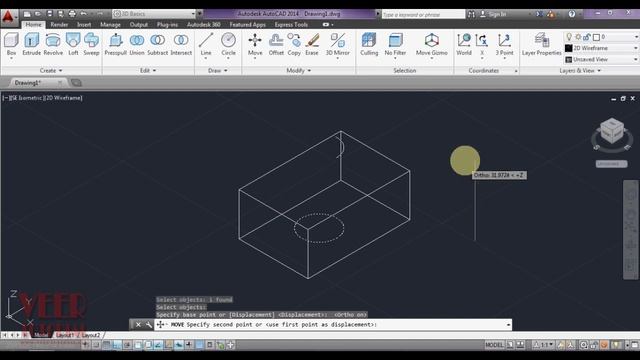Open the AutoCAD application menu logo
The height and width of the screenshot is (360, 640).
(x=8, y=17)
